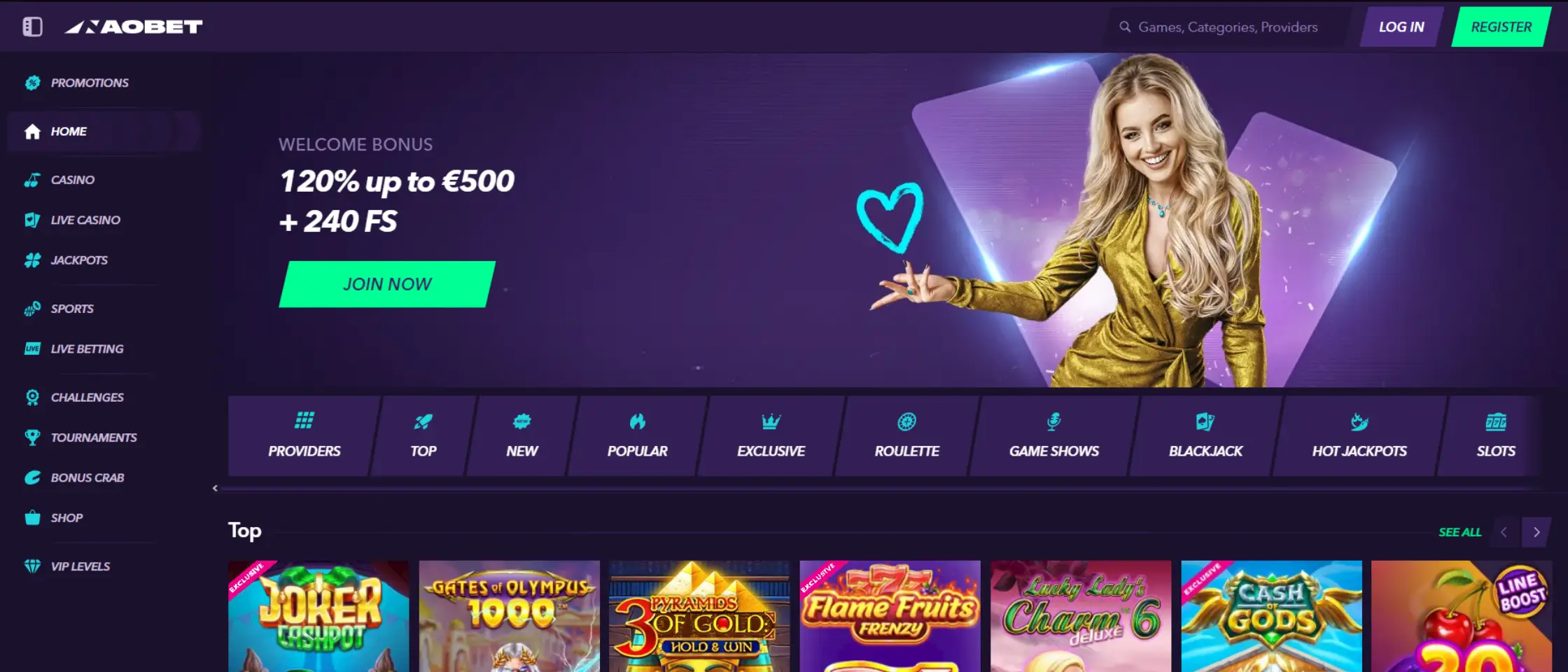Open the SEE ALL link

pyautogui.click(x=1459, y=532)
